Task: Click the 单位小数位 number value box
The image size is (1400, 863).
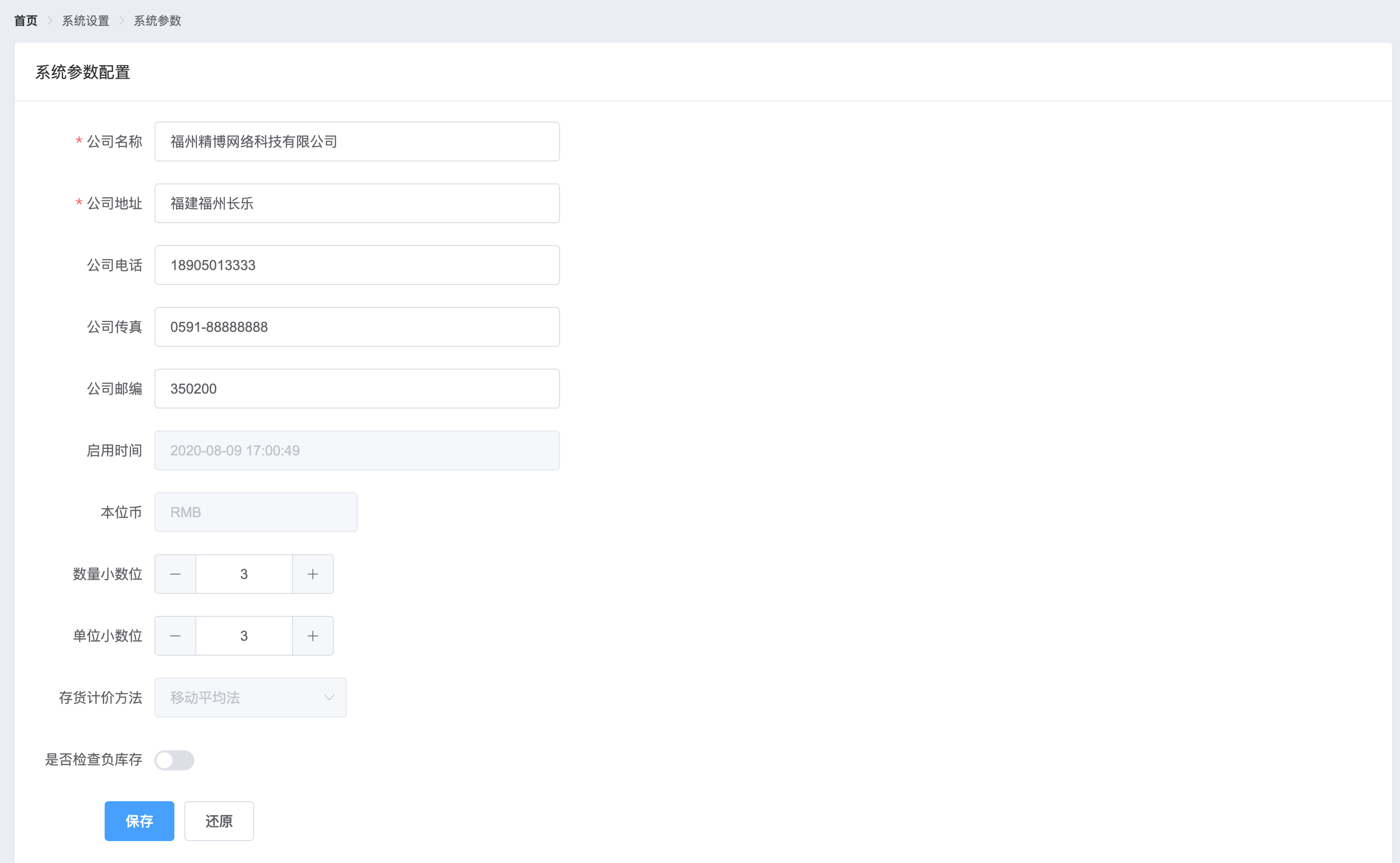Action: click(244, 635)
